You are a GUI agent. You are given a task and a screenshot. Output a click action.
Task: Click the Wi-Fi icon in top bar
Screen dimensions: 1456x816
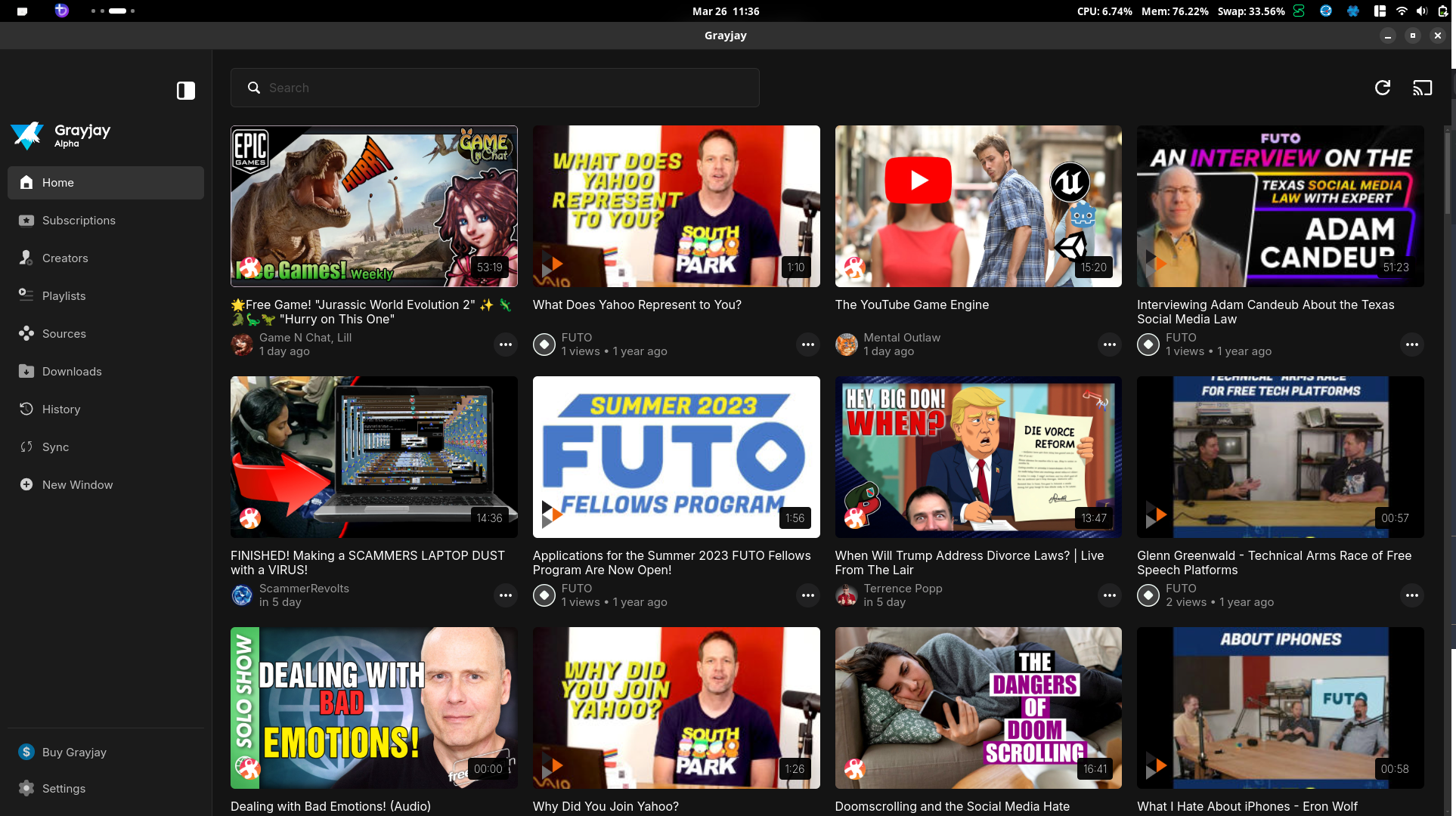click(x=1402, y=11)
